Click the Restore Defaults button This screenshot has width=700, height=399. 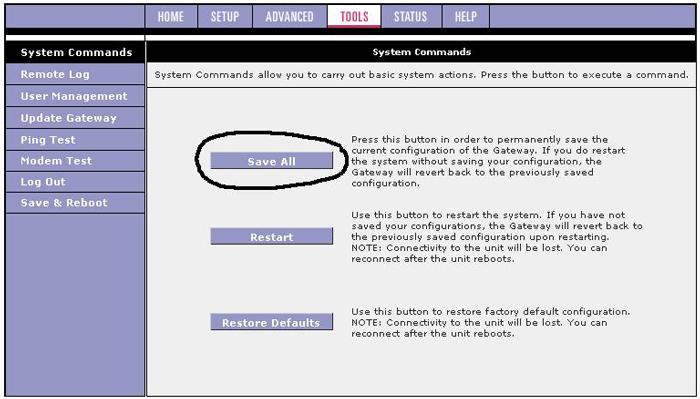[x=271, y=322]
